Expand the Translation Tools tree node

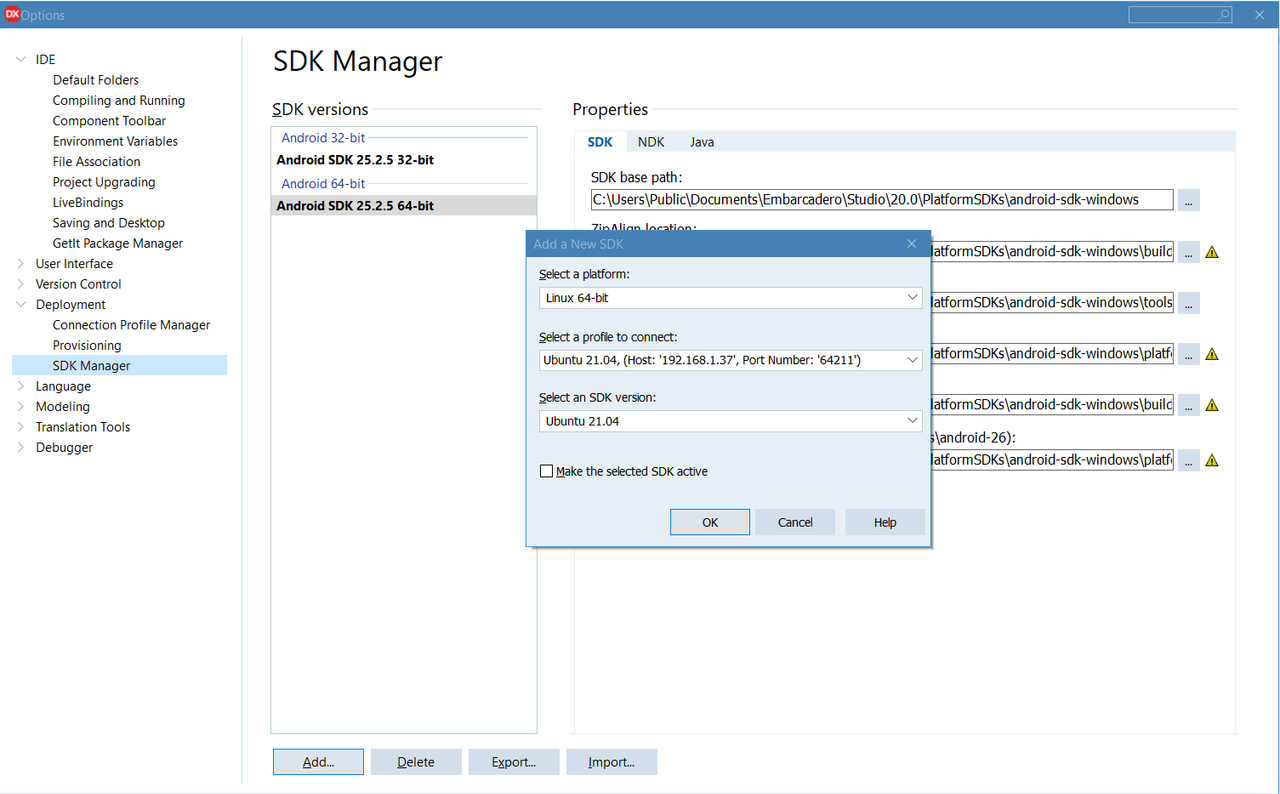[21, 427]
